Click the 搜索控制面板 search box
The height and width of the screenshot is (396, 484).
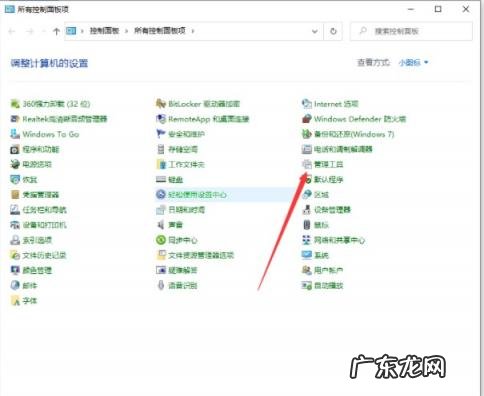(411, 31)
